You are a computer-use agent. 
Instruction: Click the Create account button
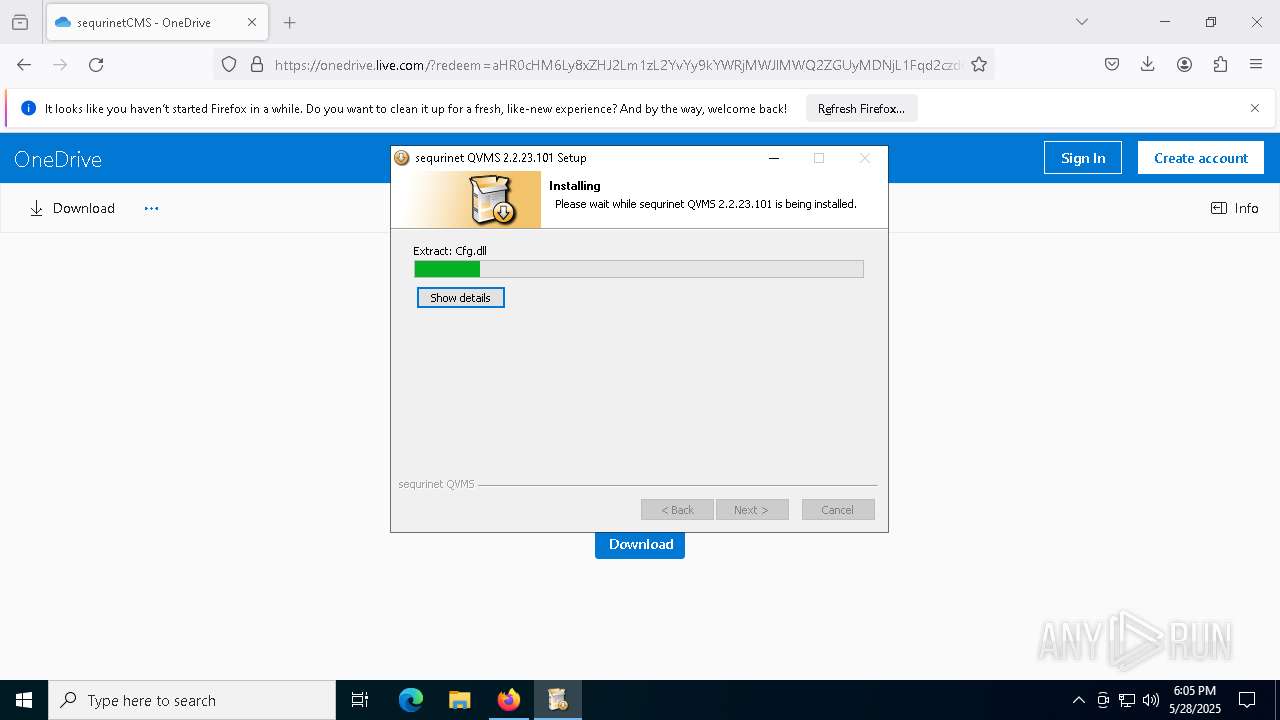coord(1201,158)
